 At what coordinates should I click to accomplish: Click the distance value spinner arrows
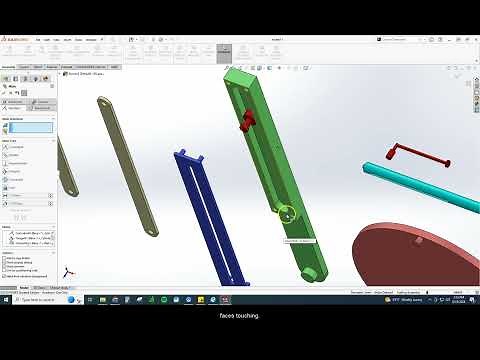coord(51,195)
